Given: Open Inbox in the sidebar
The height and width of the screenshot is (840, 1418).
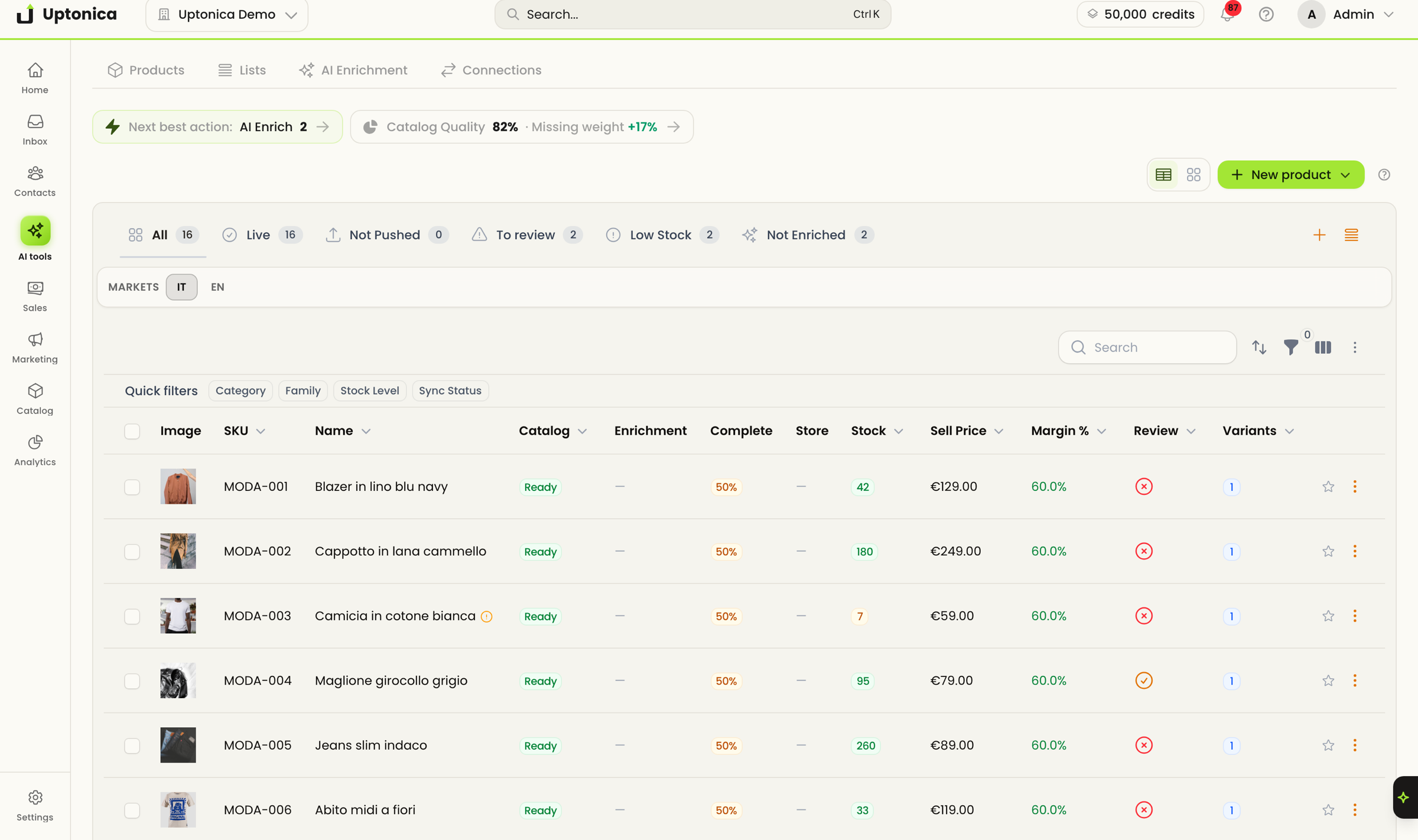Looking at the screenshot, I should [35, 130].
